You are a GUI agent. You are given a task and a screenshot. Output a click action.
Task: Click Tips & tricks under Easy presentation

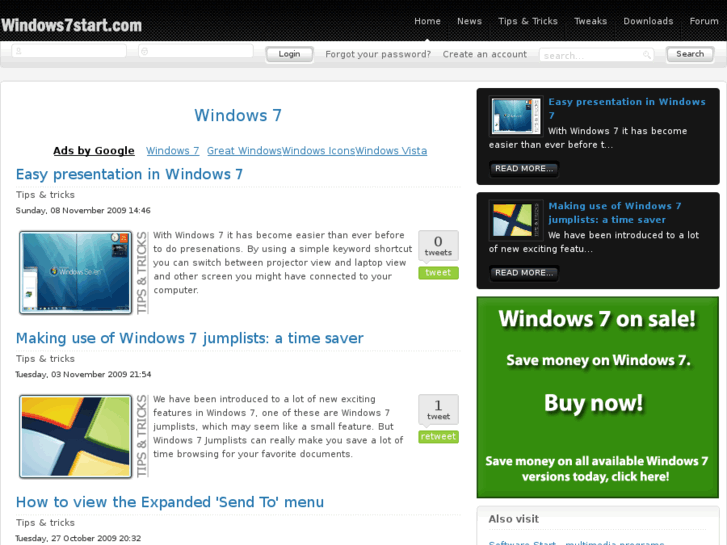point(45,195)
